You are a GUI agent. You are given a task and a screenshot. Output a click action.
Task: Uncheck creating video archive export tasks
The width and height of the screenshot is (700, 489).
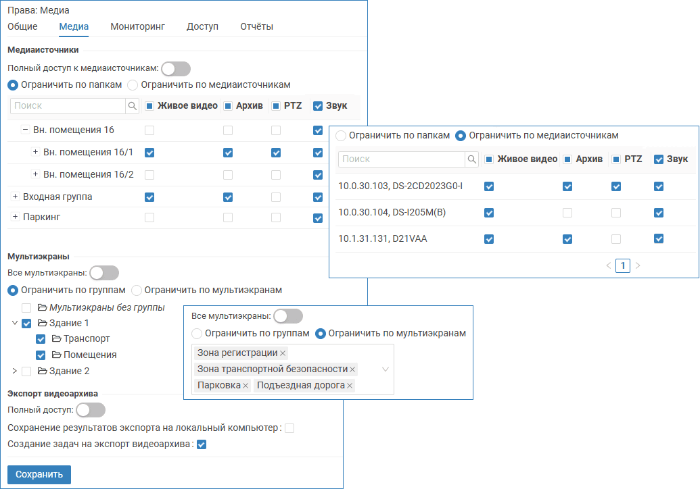(201, 445)
